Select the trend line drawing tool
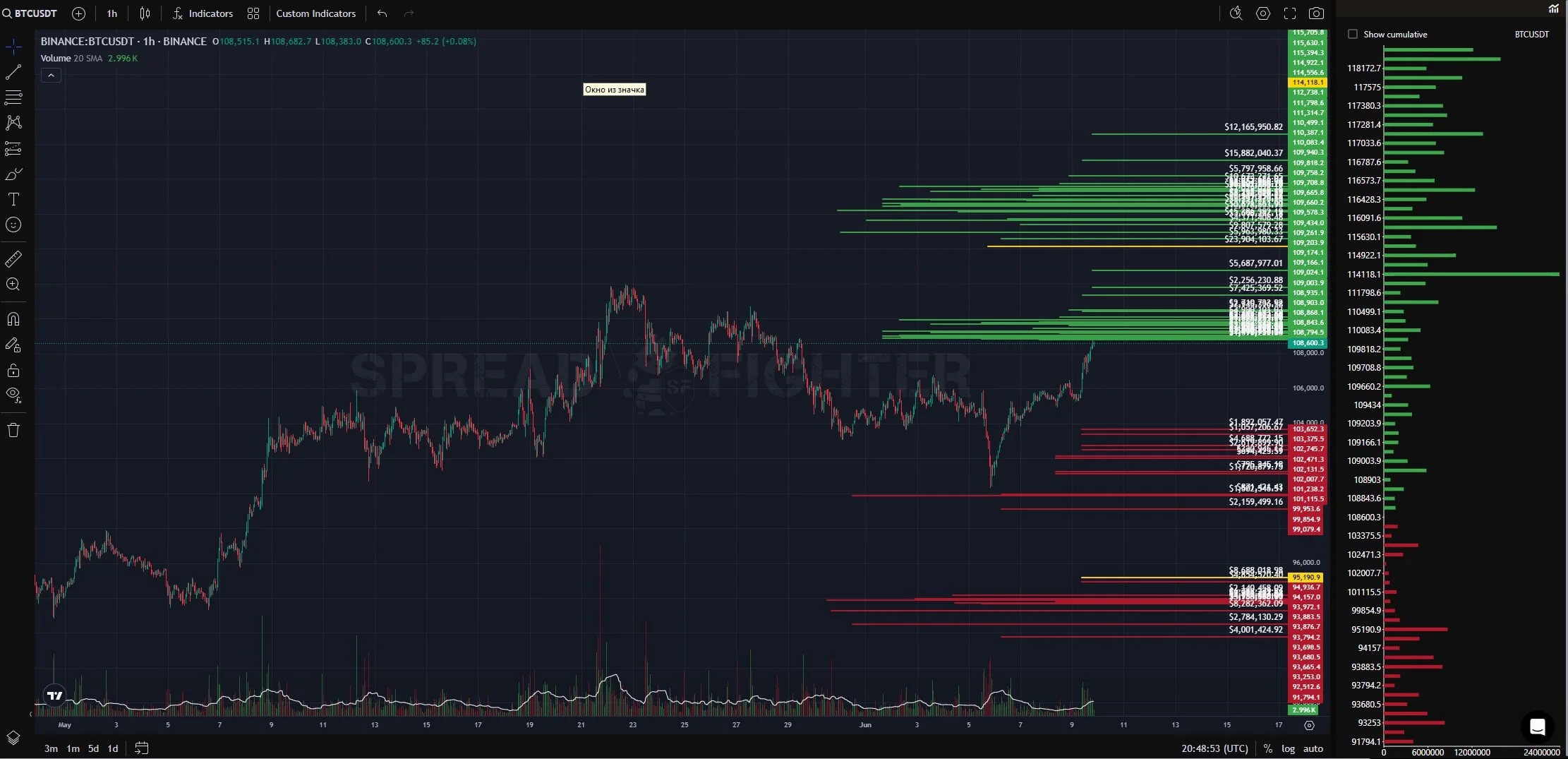Image resolution: width=1568 pixels, height=759 pixels. (13, 72)
